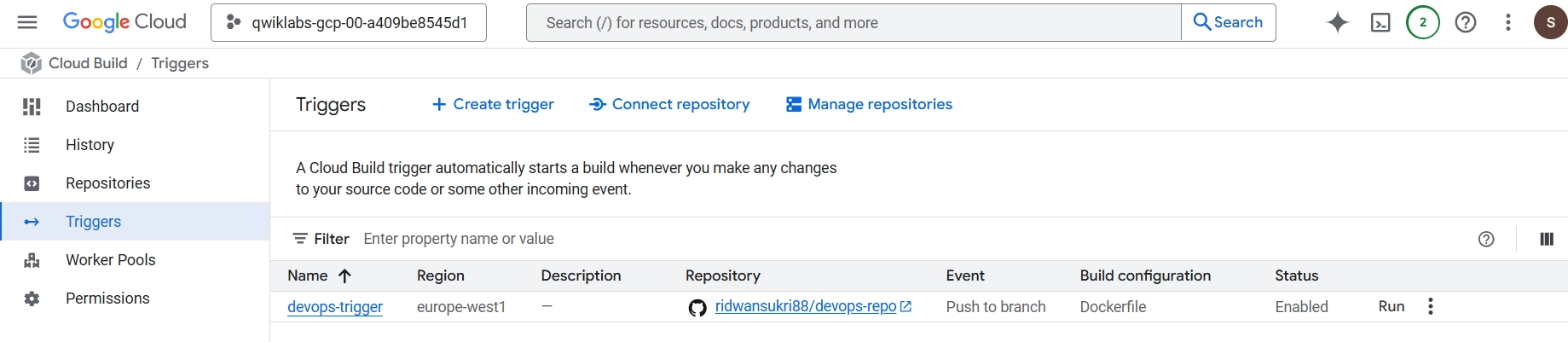Focus the resource search field
This screenshot has height=342, width=1568.
tap(853, 23)
